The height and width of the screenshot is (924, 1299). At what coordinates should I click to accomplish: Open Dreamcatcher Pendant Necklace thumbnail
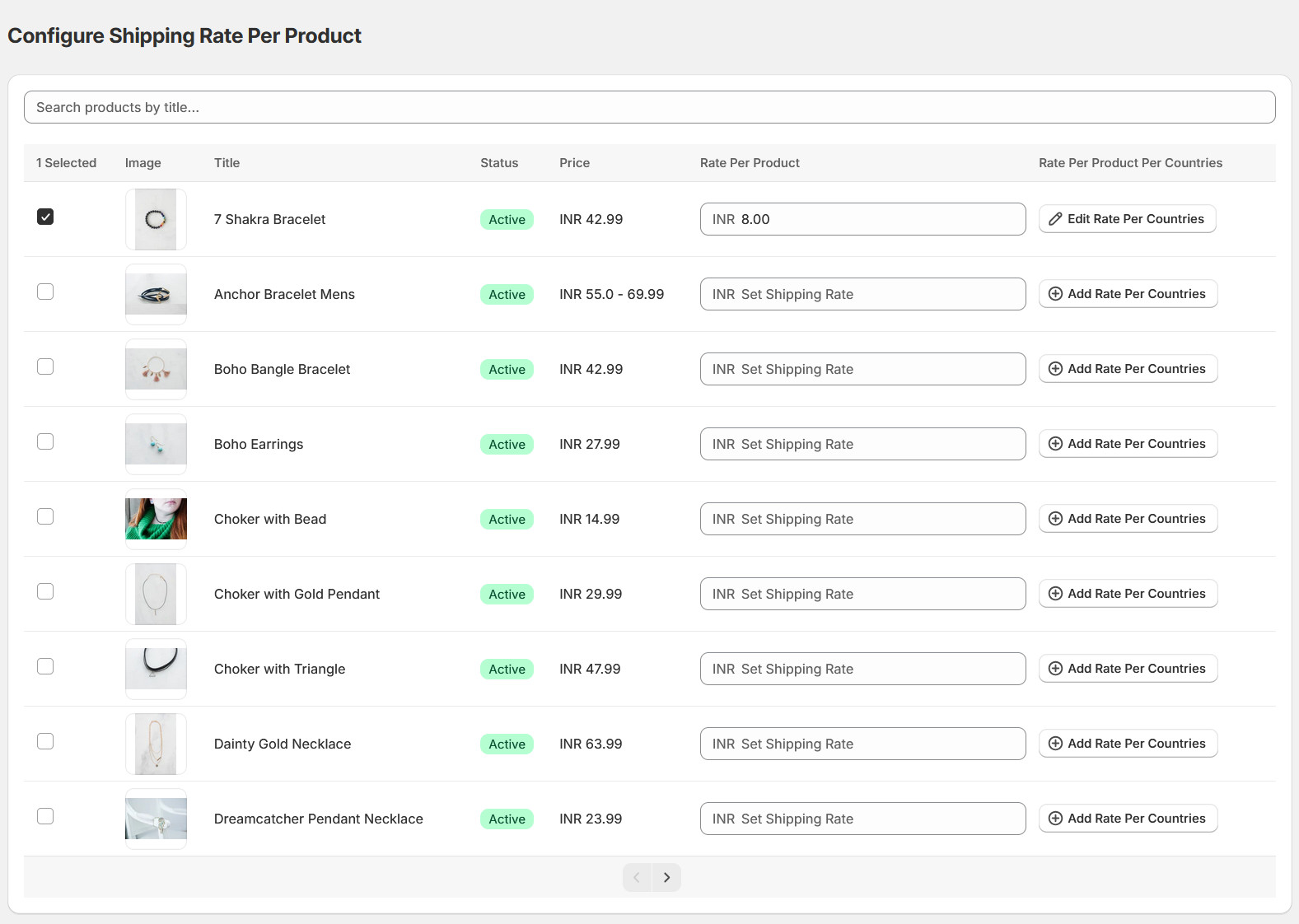tap(156, 819)
